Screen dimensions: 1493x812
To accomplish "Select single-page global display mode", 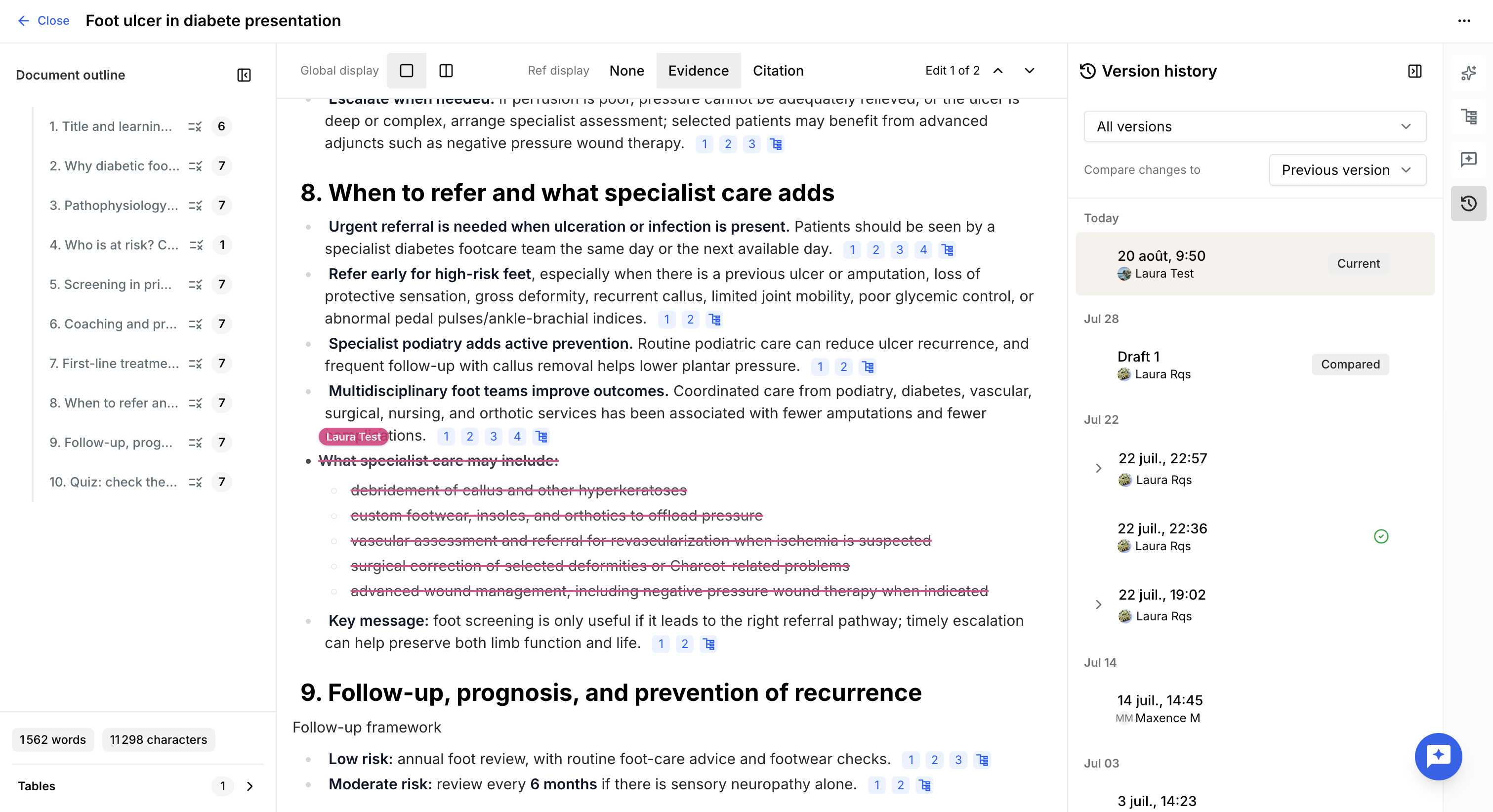I will click(406, 71).
